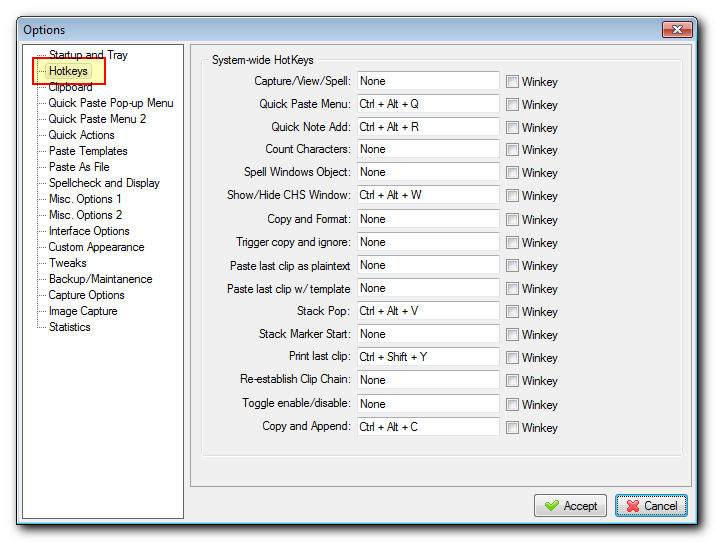Screen dimensions: 715x542
Task: Click the Accept button
Action: (571, 506)
